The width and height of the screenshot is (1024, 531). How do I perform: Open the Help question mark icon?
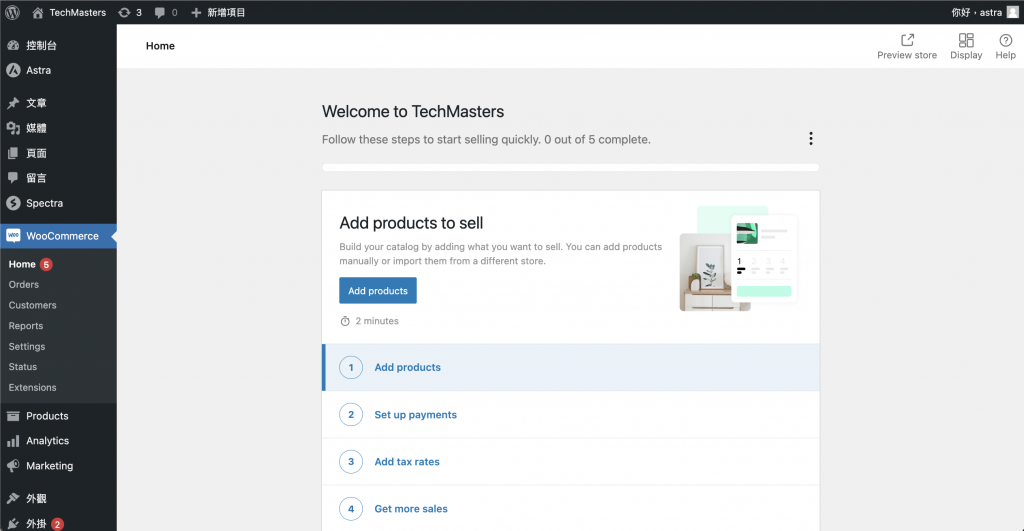[1006, 40]
